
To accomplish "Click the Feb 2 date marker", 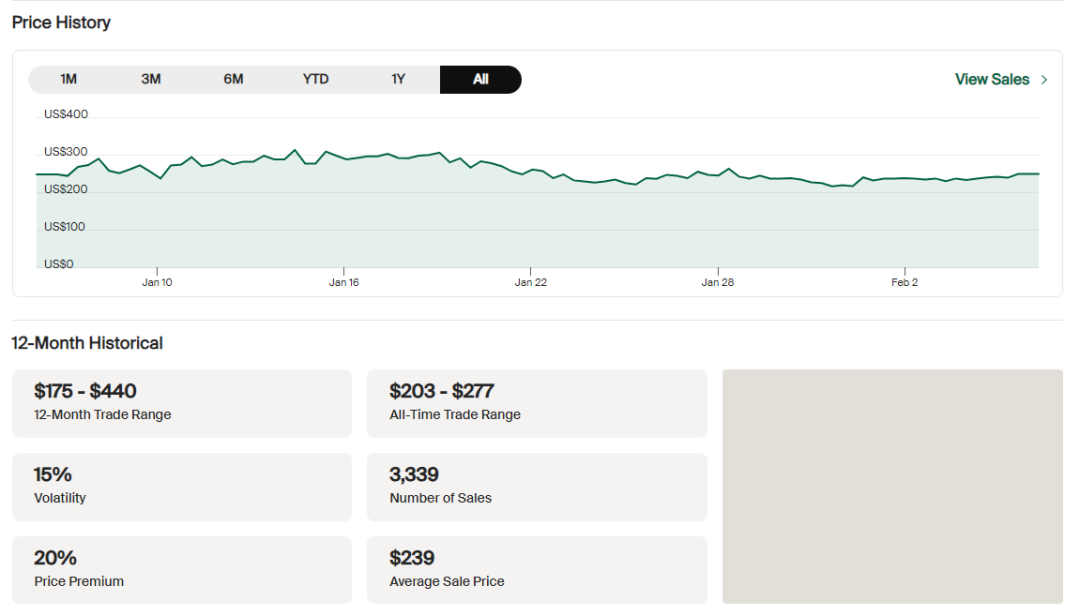I will pos(905,283).
